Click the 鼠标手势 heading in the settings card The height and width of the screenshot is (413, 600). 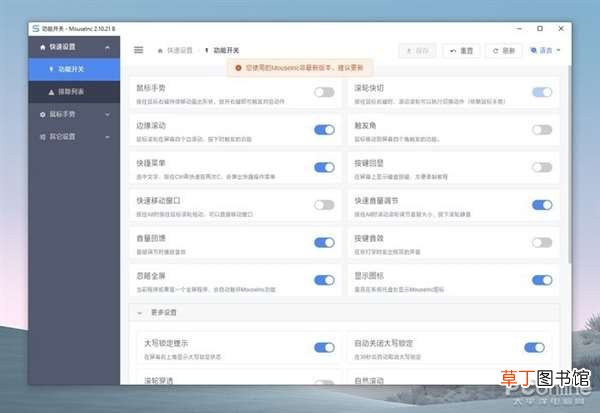[x=151, y=88]
